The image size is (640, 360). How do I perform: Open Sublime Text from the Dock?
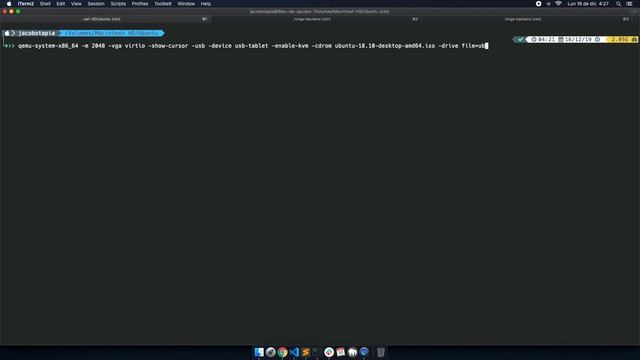306,352
